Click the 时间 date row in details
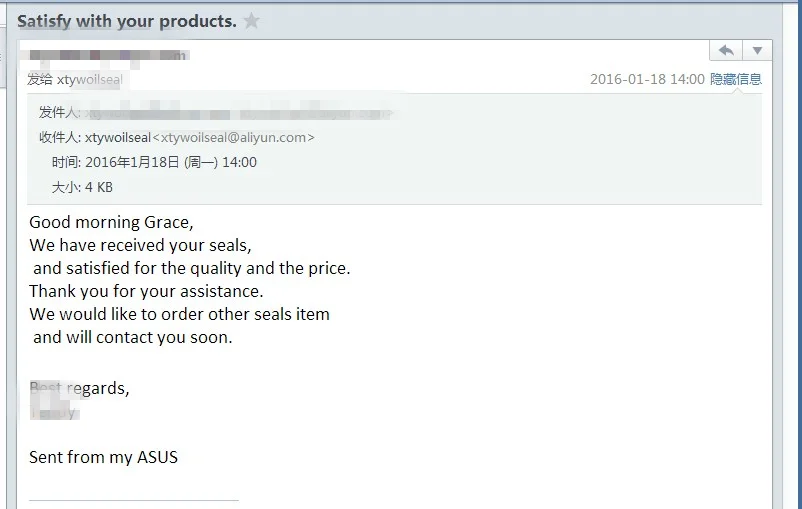Screen dimensions: 802x509 154,162
